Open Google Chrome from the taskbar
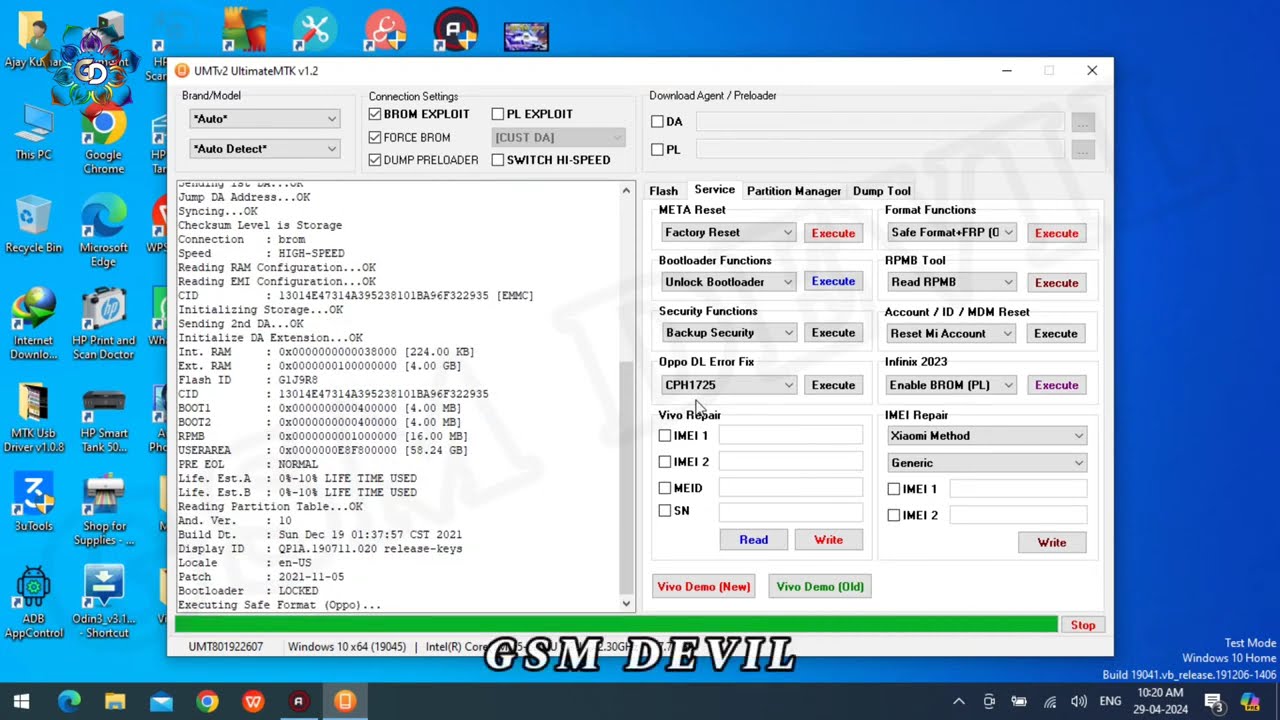 [x=207, y=701]
